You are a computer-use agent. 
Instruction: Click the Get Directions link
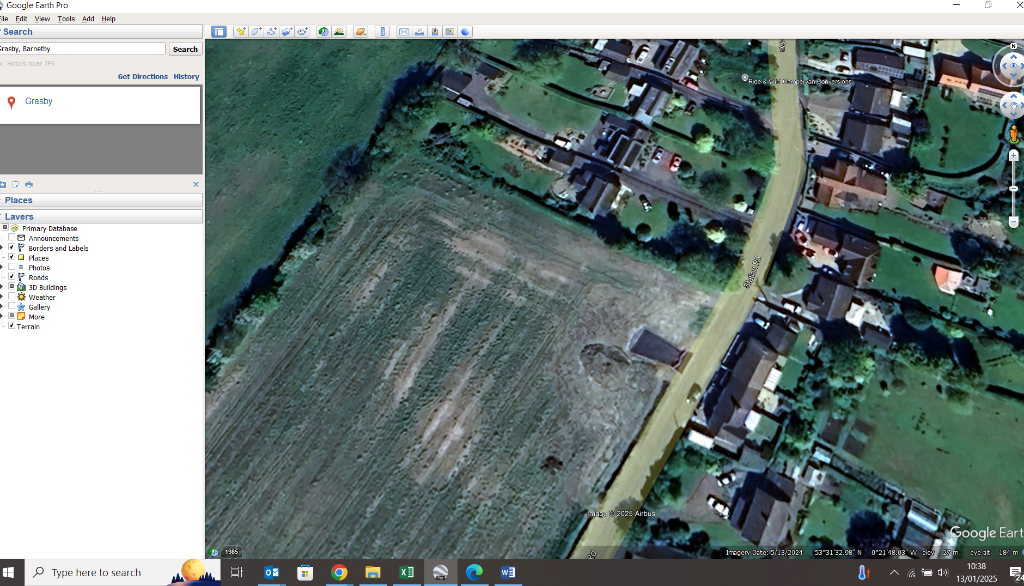(x=142, y=77)
